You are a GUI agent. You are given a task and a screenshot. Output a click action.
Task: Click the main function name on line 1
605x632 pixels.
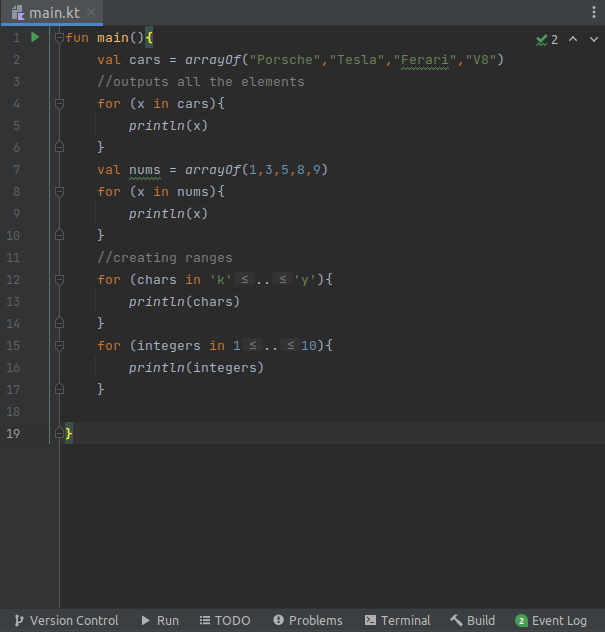(112, 38)
